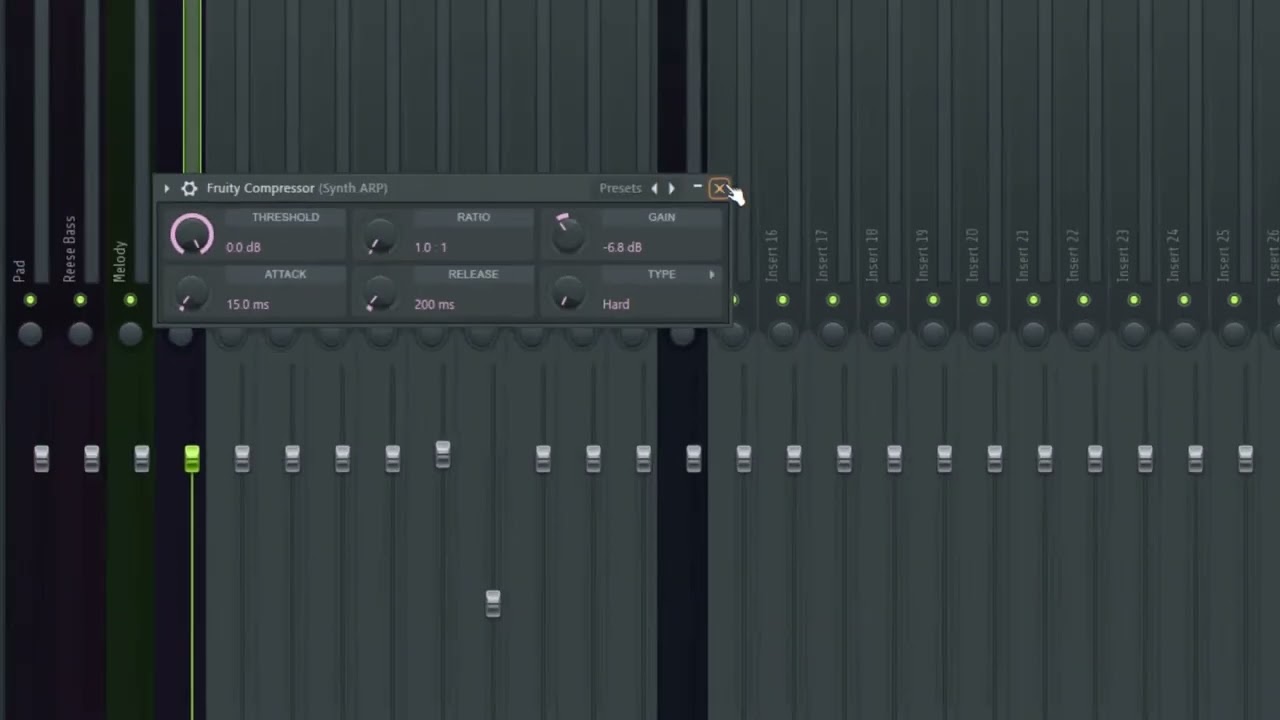1280x720 pixels.
Task: Mute the Insert 17 track
Action: tap(833, 300)
